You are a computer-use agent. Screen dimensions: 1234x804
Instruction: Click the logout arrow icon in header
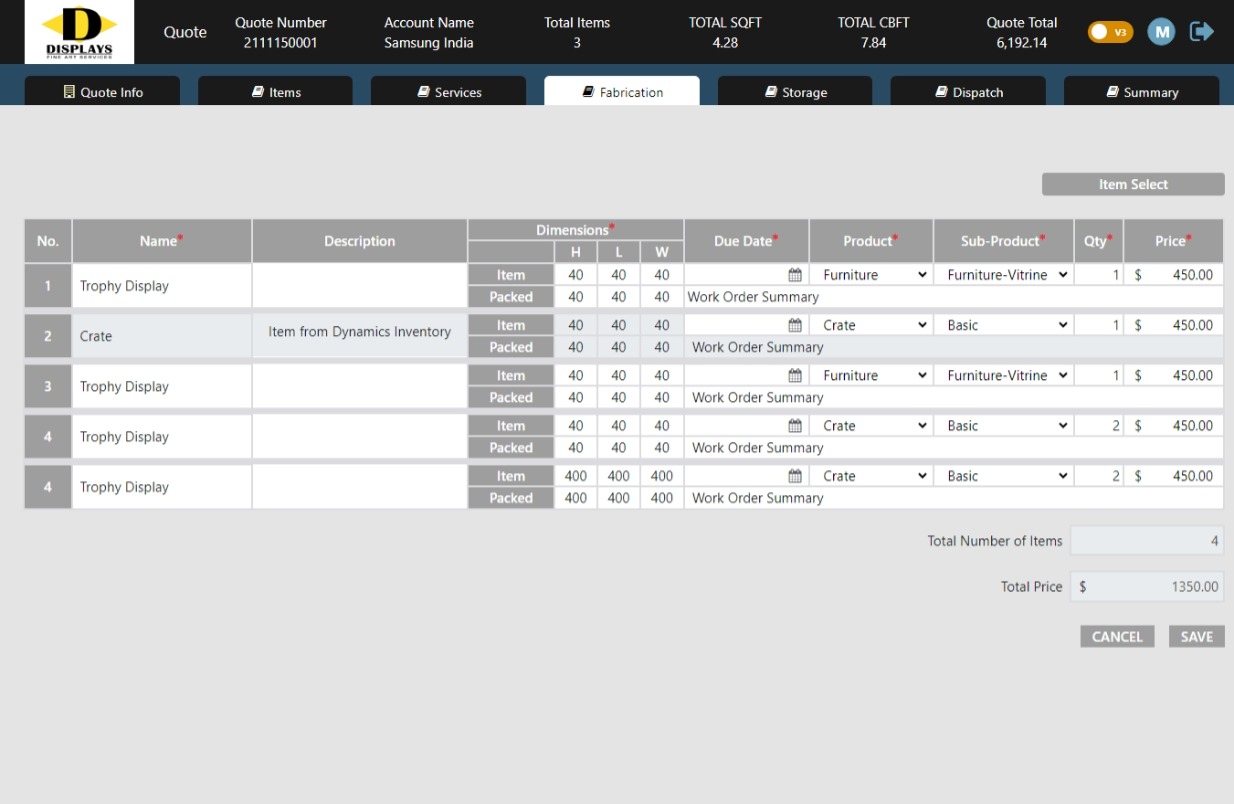1201,32
